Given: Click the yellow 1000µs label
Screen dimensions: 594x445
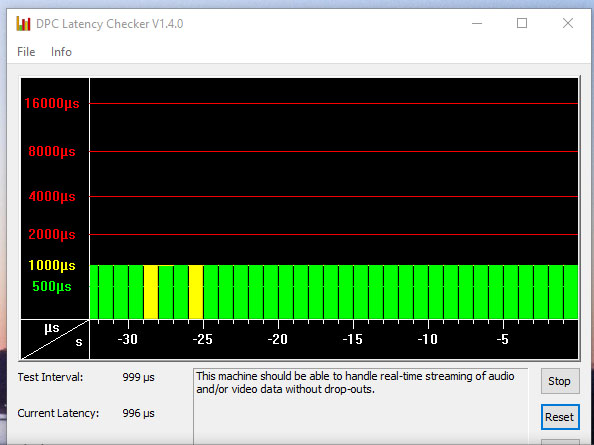Looking at the screenshot, I should (52, 265).
